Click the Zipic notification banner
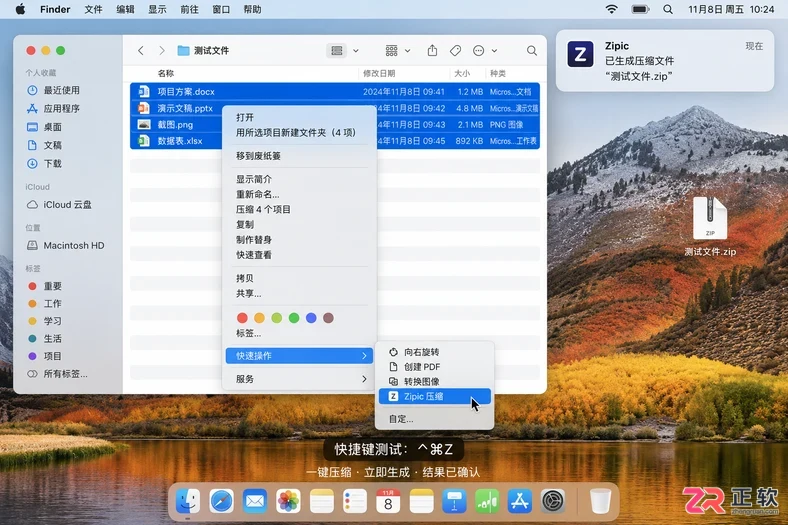The height and width of the screenshot is (525, 788). pyautogui.click(x=665, y=61)
